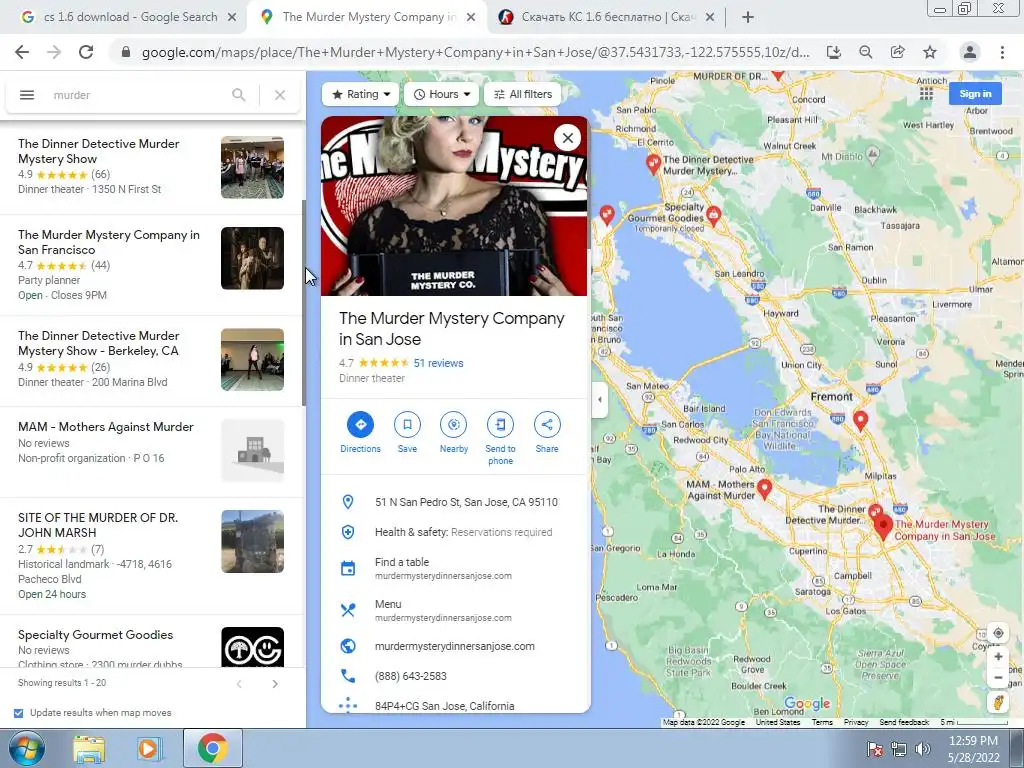Close the Murder Mystery Company place card

pyautogui.click(x=568, y=138)
